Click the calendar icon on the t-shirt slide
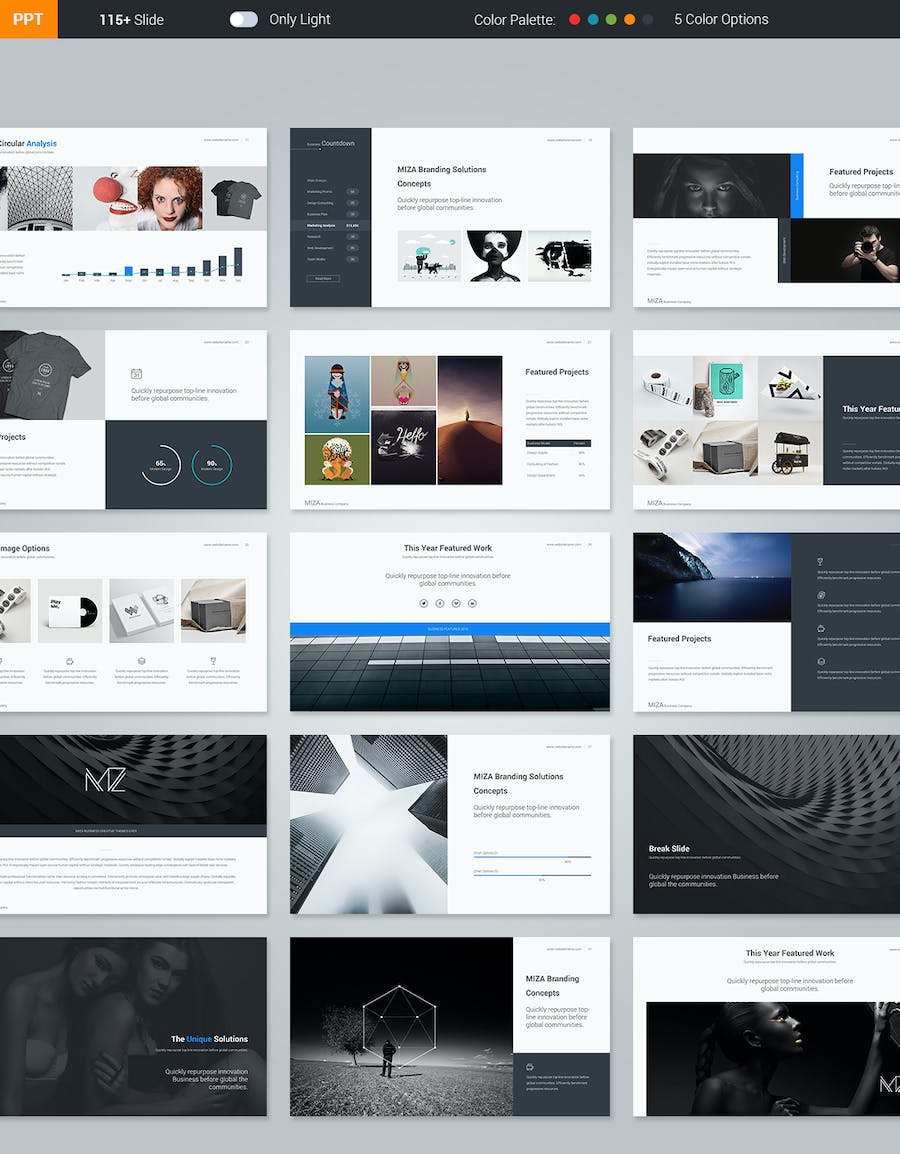The height and width of the screenshot is (1154, 900). (137, 374)
